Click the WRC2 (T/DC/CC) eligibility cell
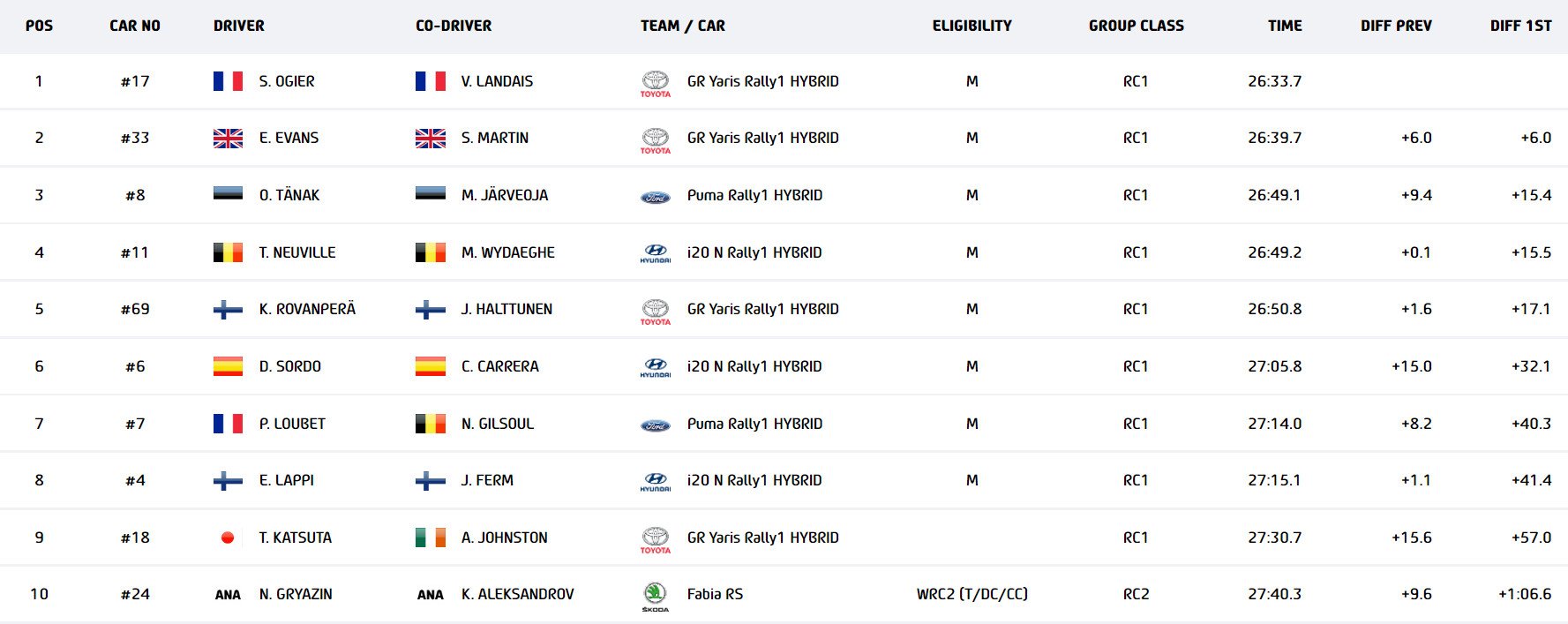 [x=972, y=594]
